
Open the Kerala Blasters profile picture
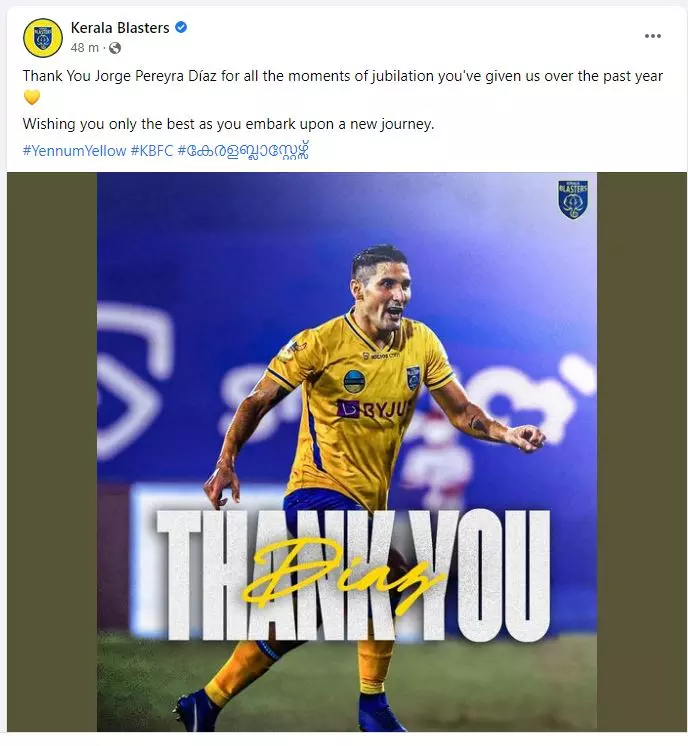click(x=43, y=38)
